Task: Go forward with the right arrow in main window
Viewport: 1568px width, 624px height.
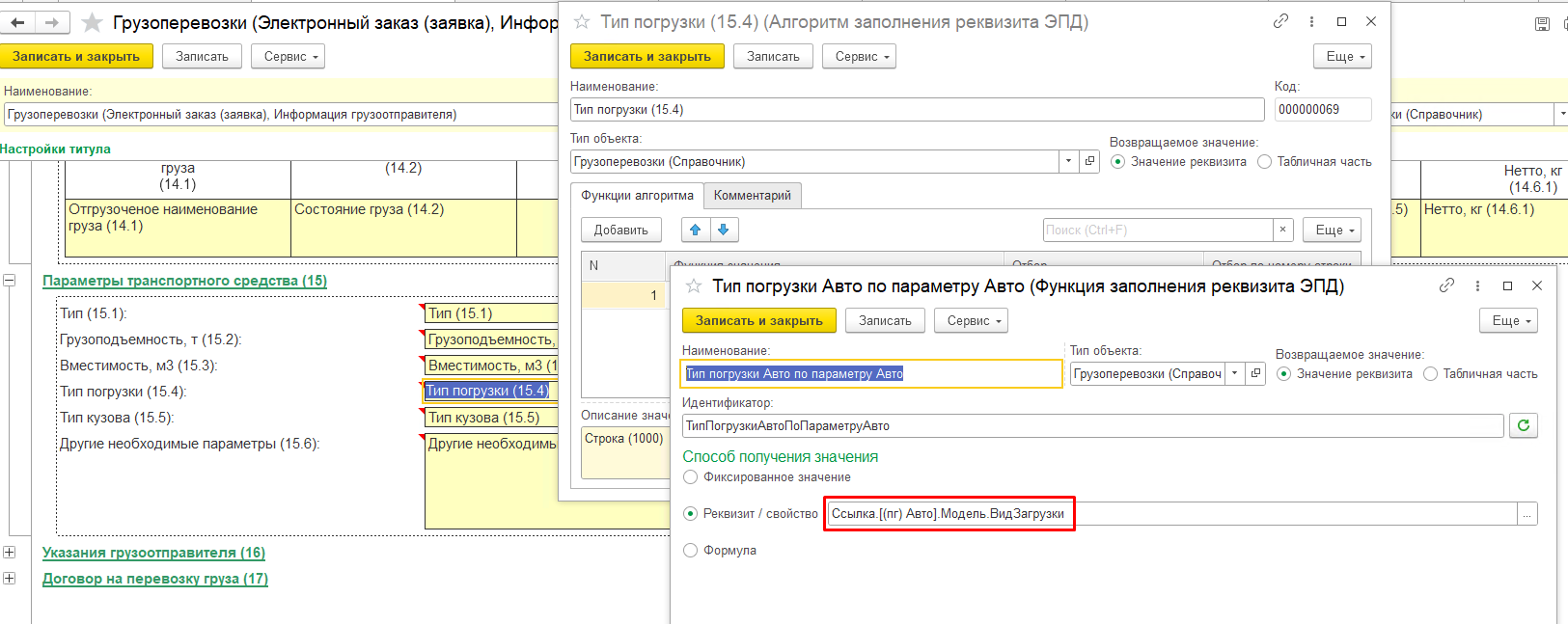Action: [x=51, y=22]
